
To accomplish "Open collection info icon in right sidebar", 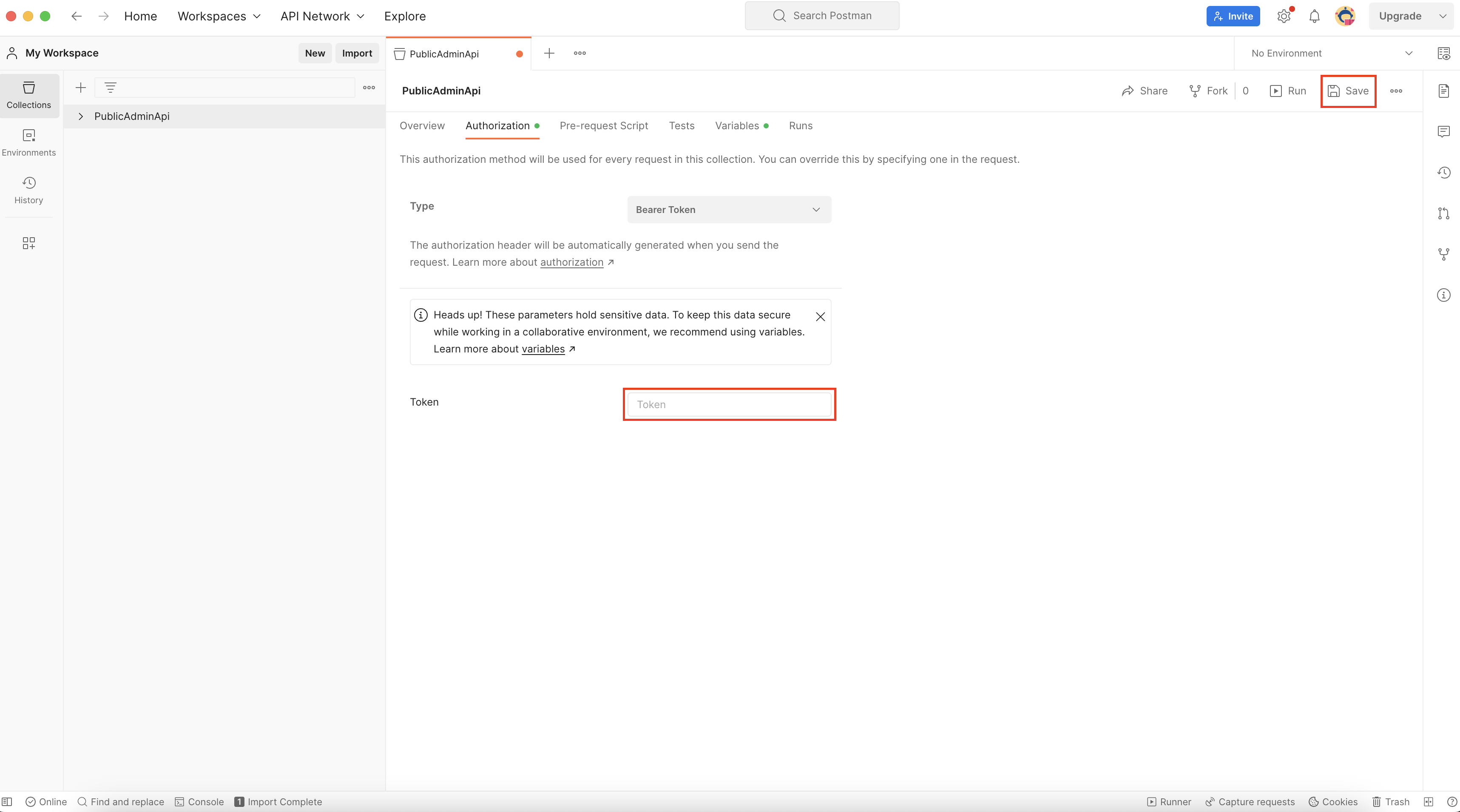I will 1443,295.
